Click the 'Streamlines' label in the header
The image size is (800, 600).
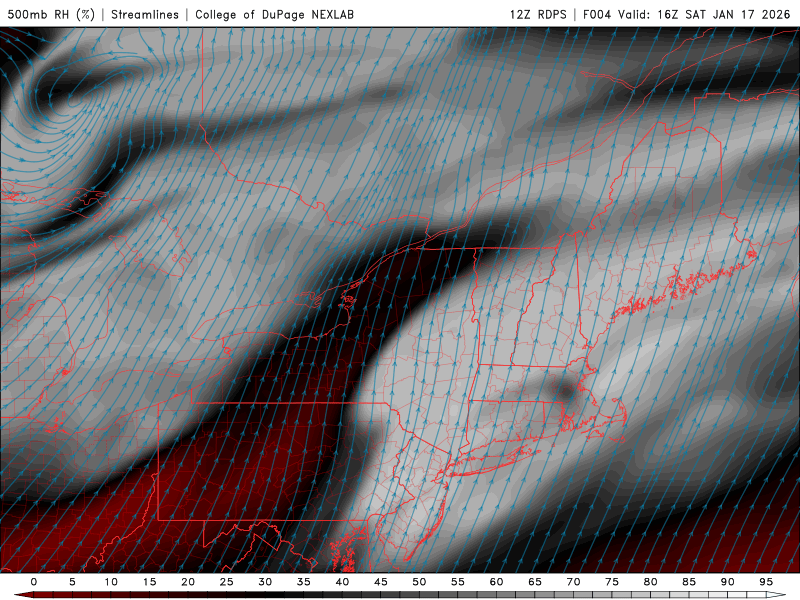(x=145, y=14)
